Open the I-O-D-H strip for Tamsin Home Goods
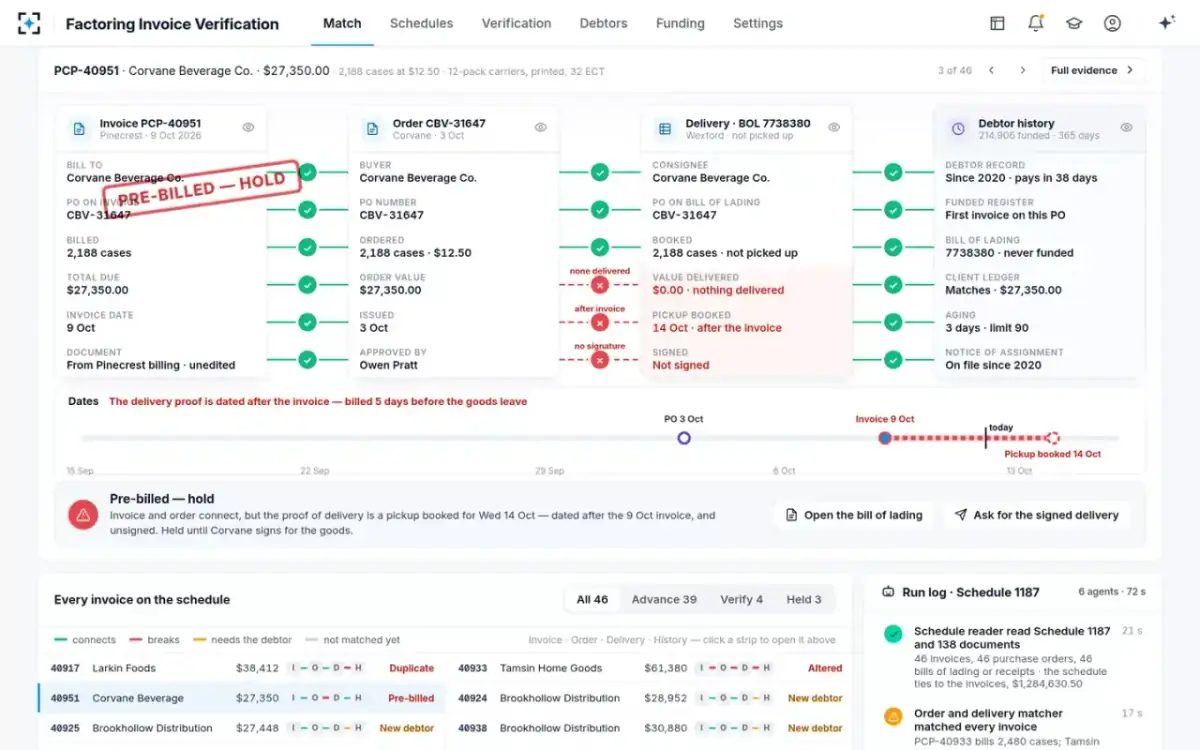Image resolution: width=1200 pixels, height=750 pixels. (735, 668)
